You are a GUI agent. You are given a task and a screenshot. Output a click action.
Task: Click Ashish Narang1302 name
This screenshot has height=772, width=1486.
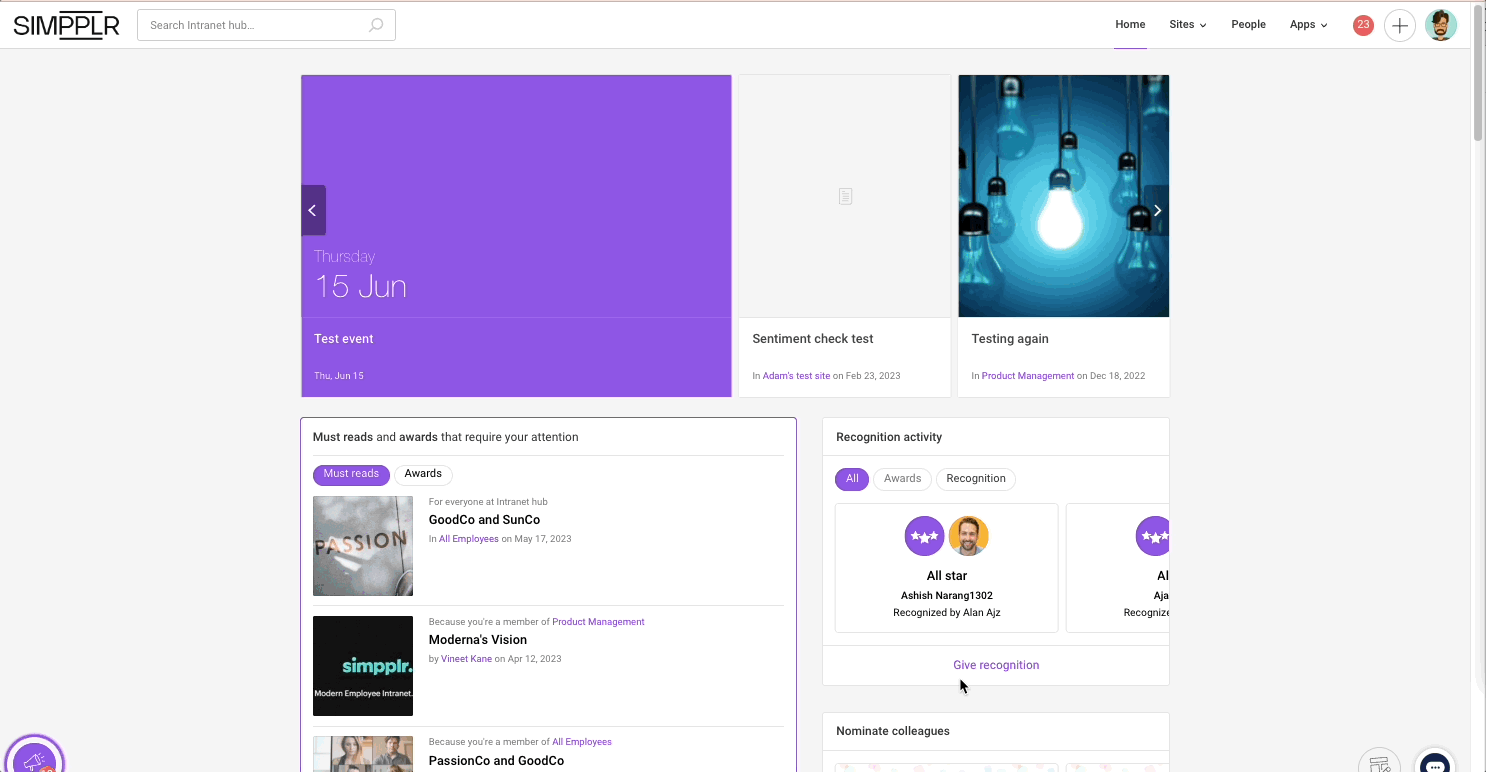pos(947,596)
